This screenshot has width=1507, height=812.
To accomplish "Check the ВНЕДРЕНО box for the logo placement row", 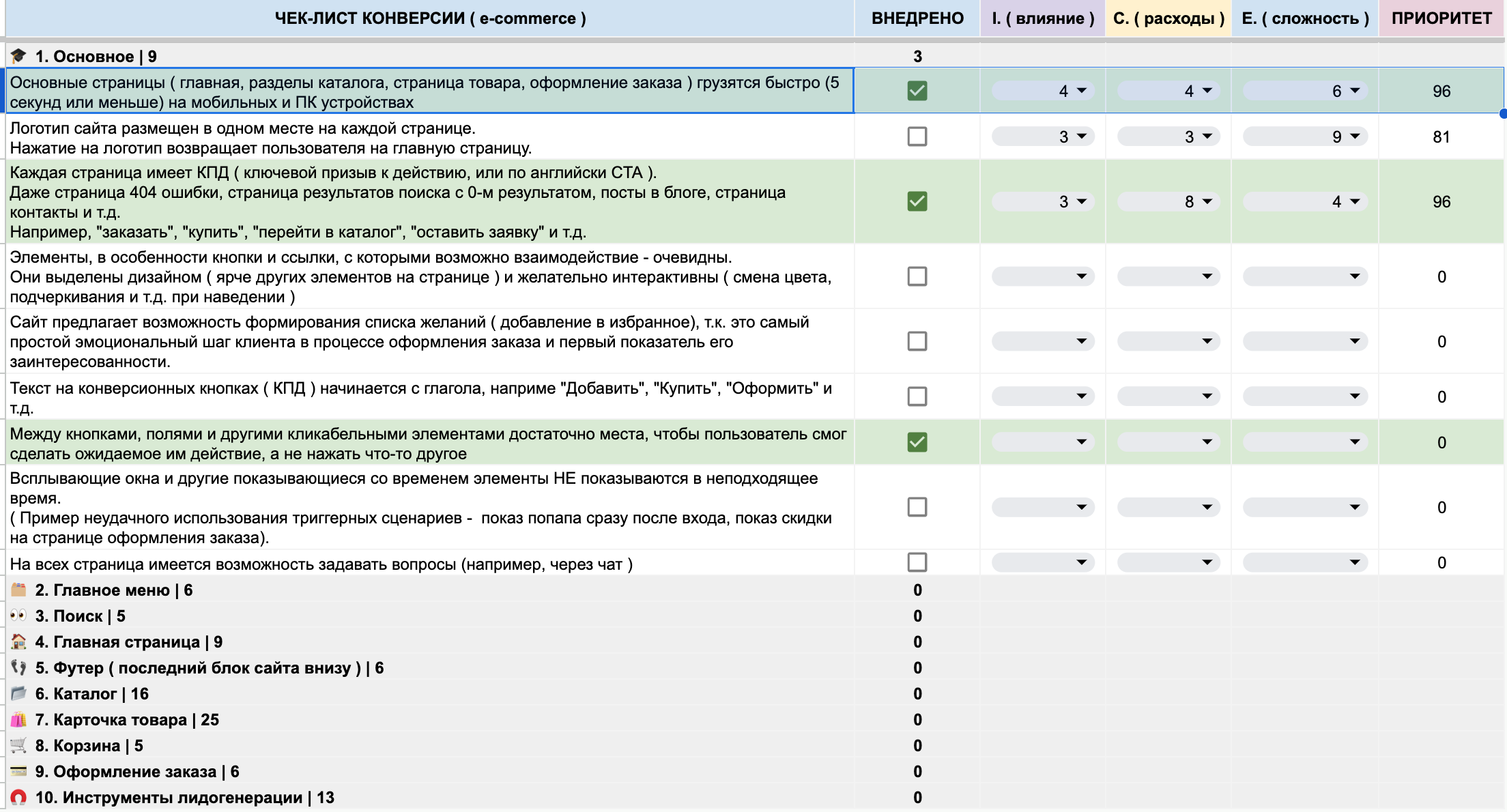I will pyautogui.click(x=917, y=136).
